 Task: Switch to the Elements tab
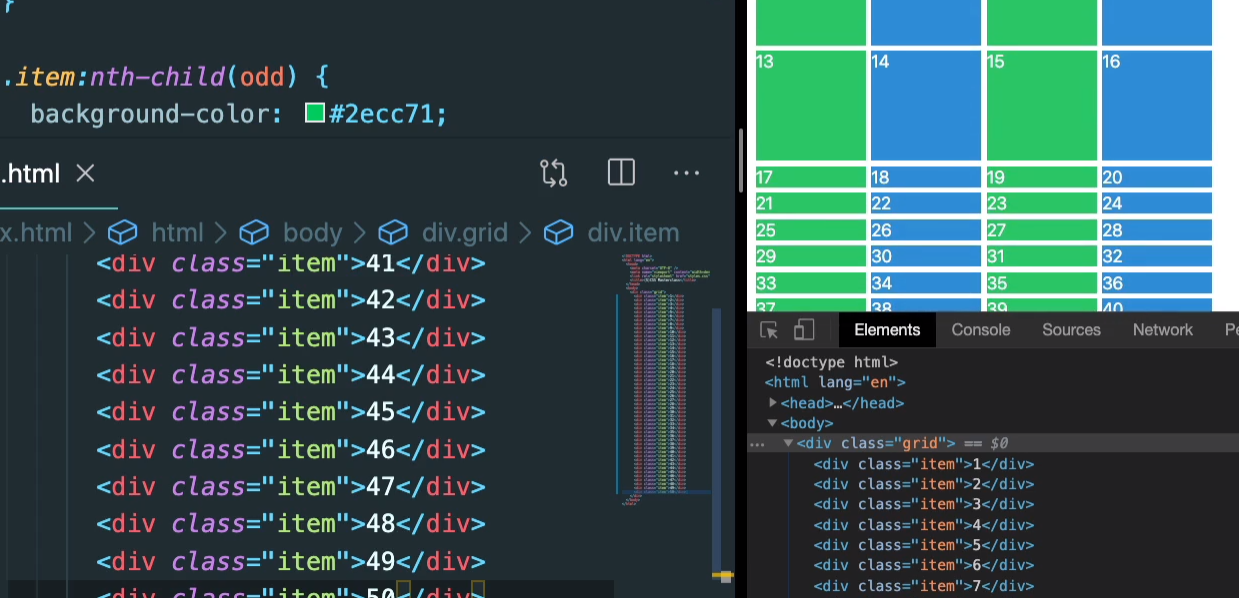pyautogui.click(x=887, y=330)
